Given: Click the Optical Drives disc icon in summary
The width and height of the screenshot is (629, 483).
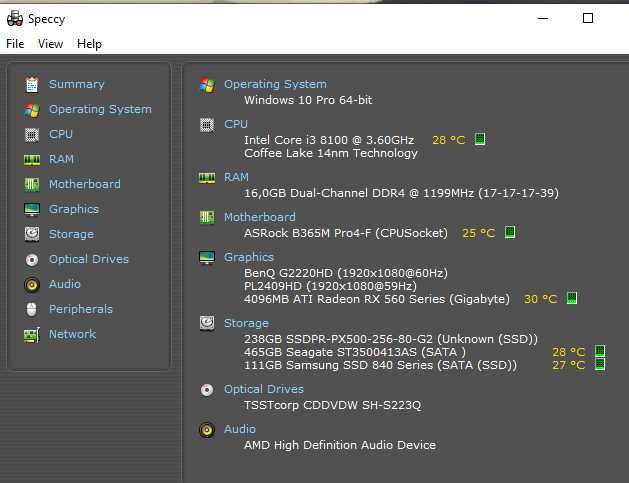Looking at the screenshot, I should (x=207, y=390).
